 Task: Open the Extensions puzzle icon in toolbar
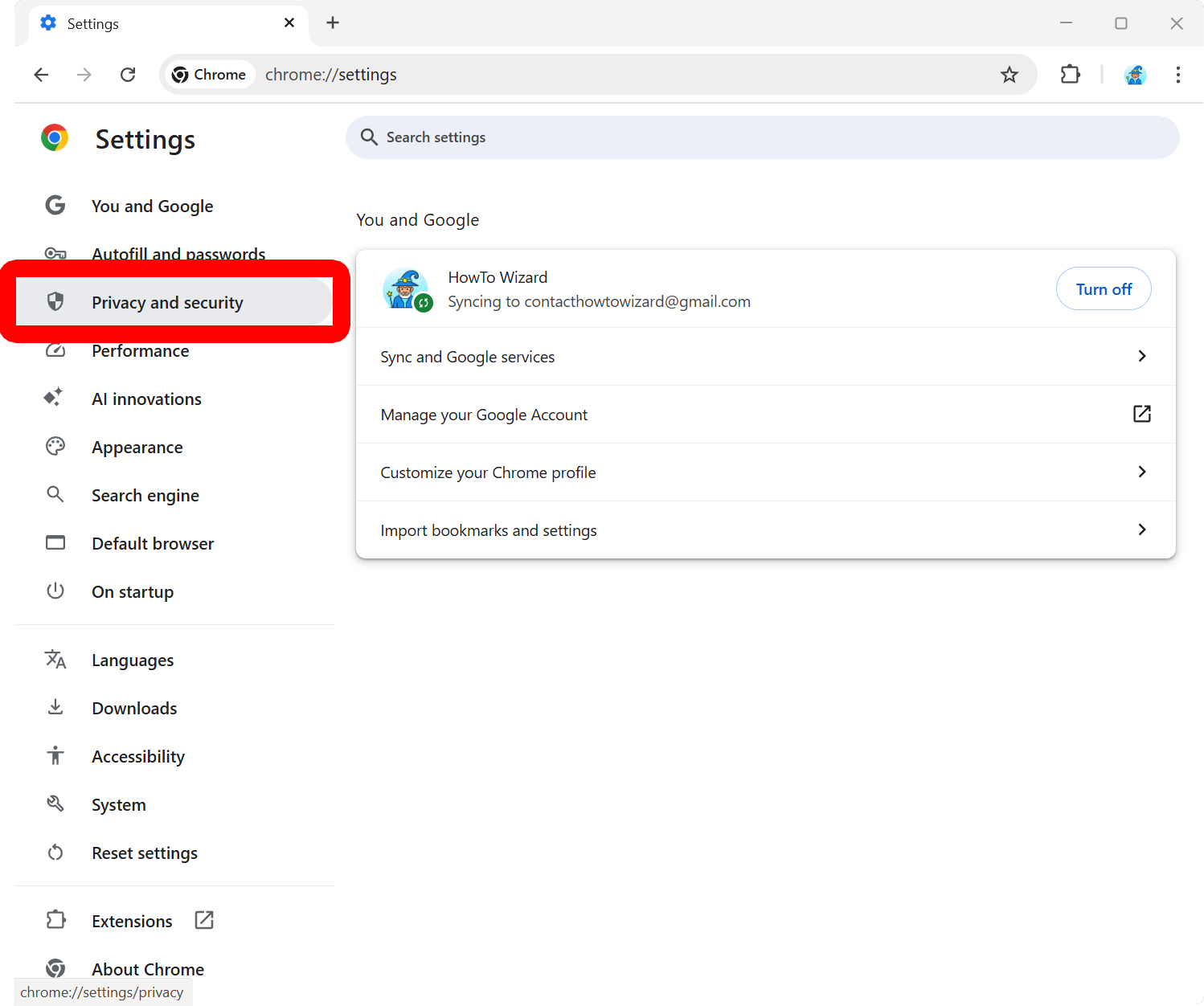pos(1070,75)
